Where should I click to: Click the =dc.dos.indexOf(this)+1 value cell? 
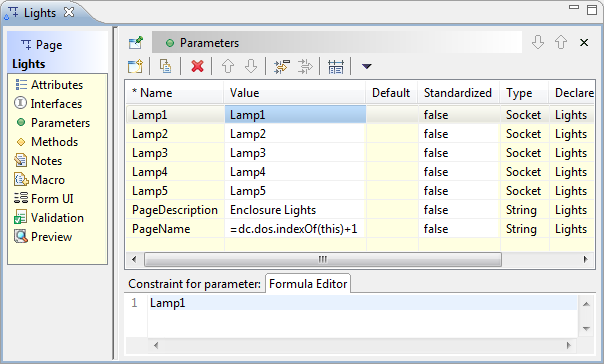295,229
